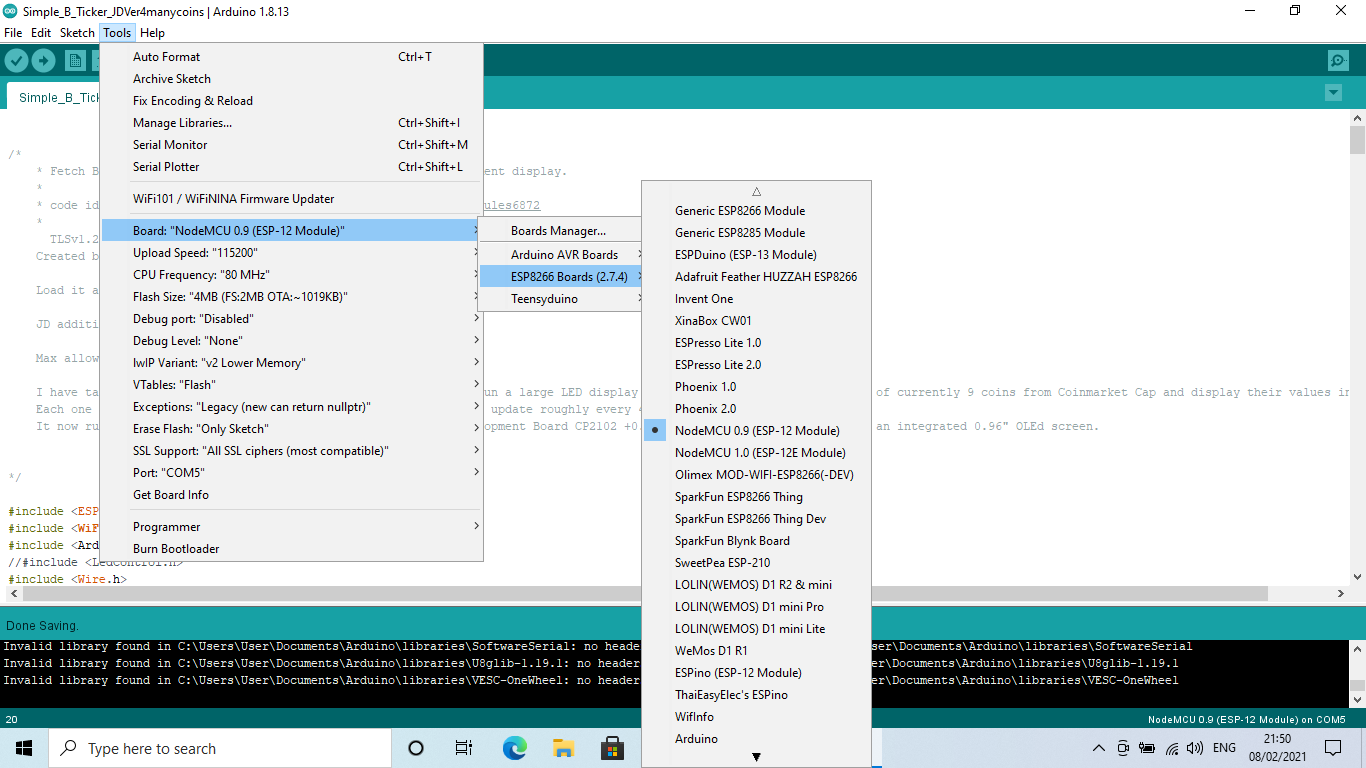Choose Generic ESP8266 Module board

756,211
